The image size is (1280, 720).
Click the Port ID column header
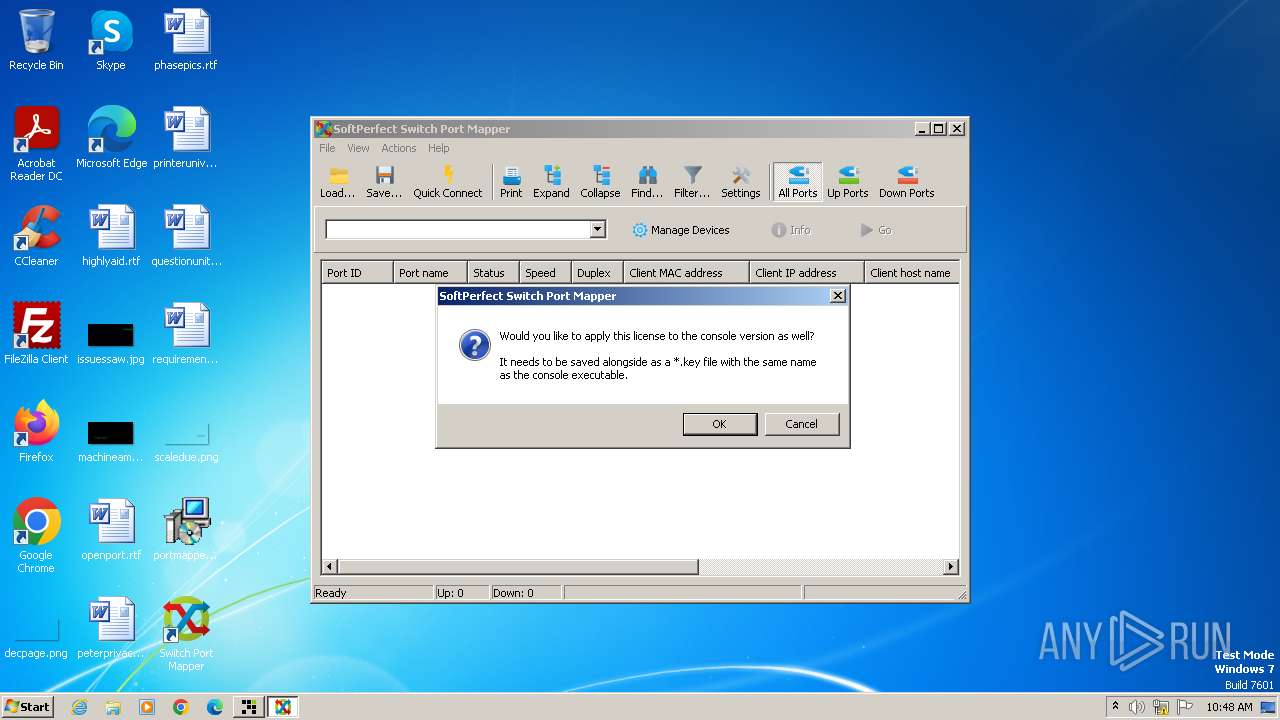pyautogui.click(x=357, y=273)
